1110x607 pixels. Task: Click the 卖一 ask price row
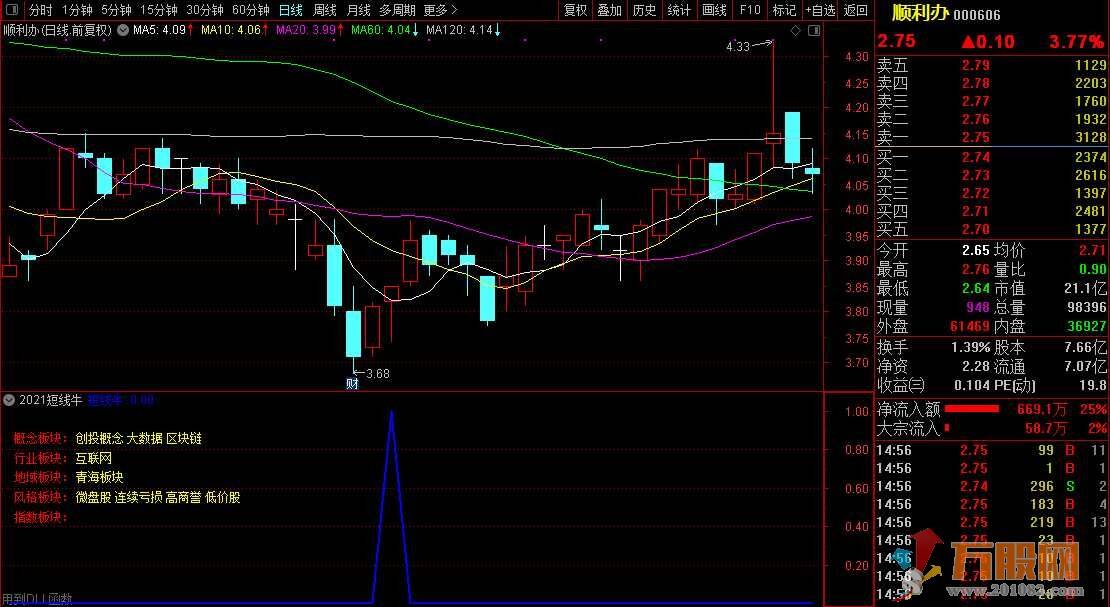point(990,137)
